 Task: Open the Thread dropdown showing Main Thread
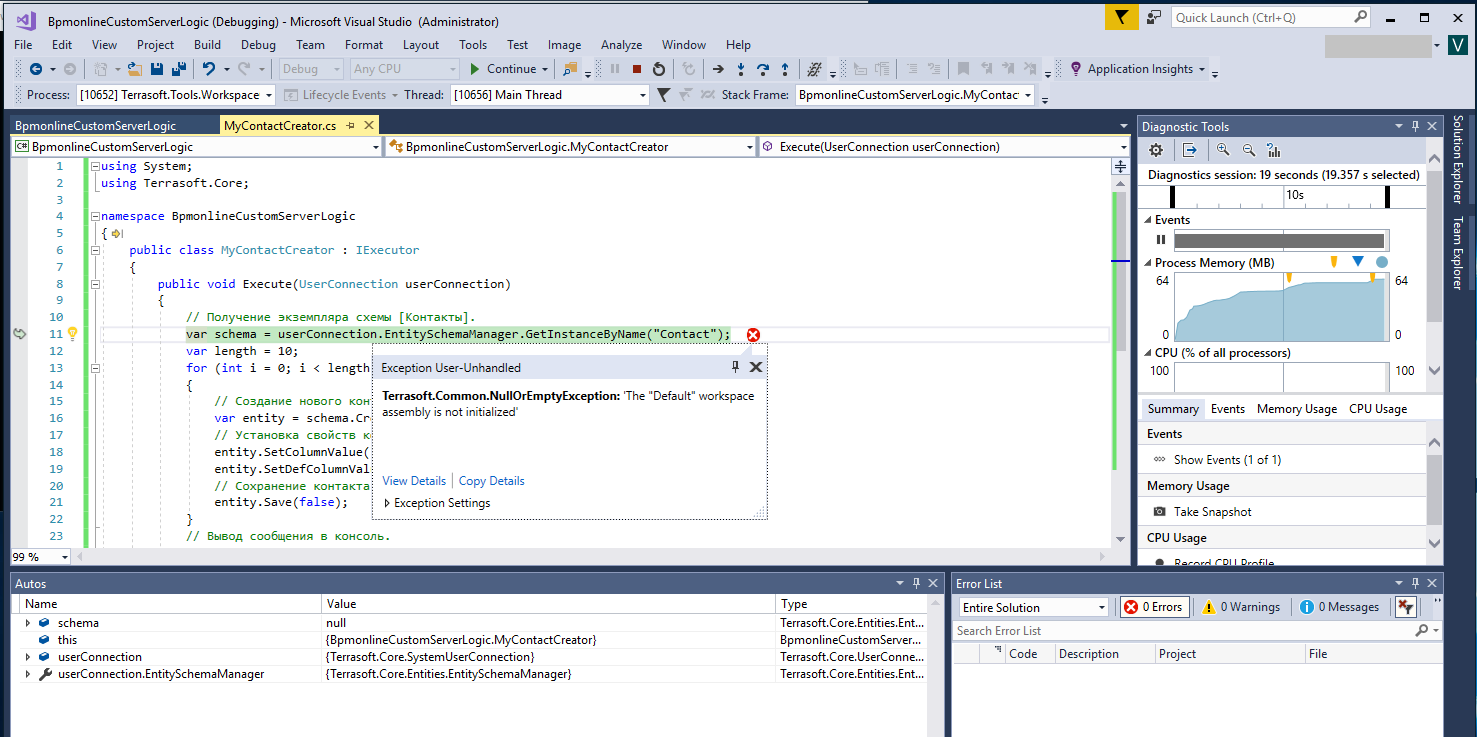(x=643, y=95)
